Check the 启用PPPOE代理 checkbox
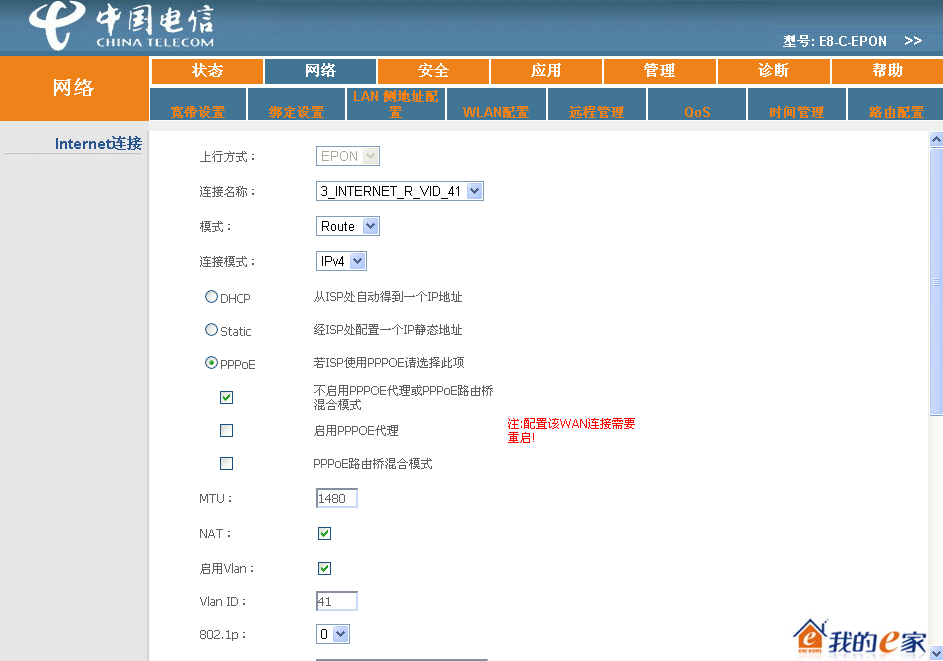 [x=226, y=431]
